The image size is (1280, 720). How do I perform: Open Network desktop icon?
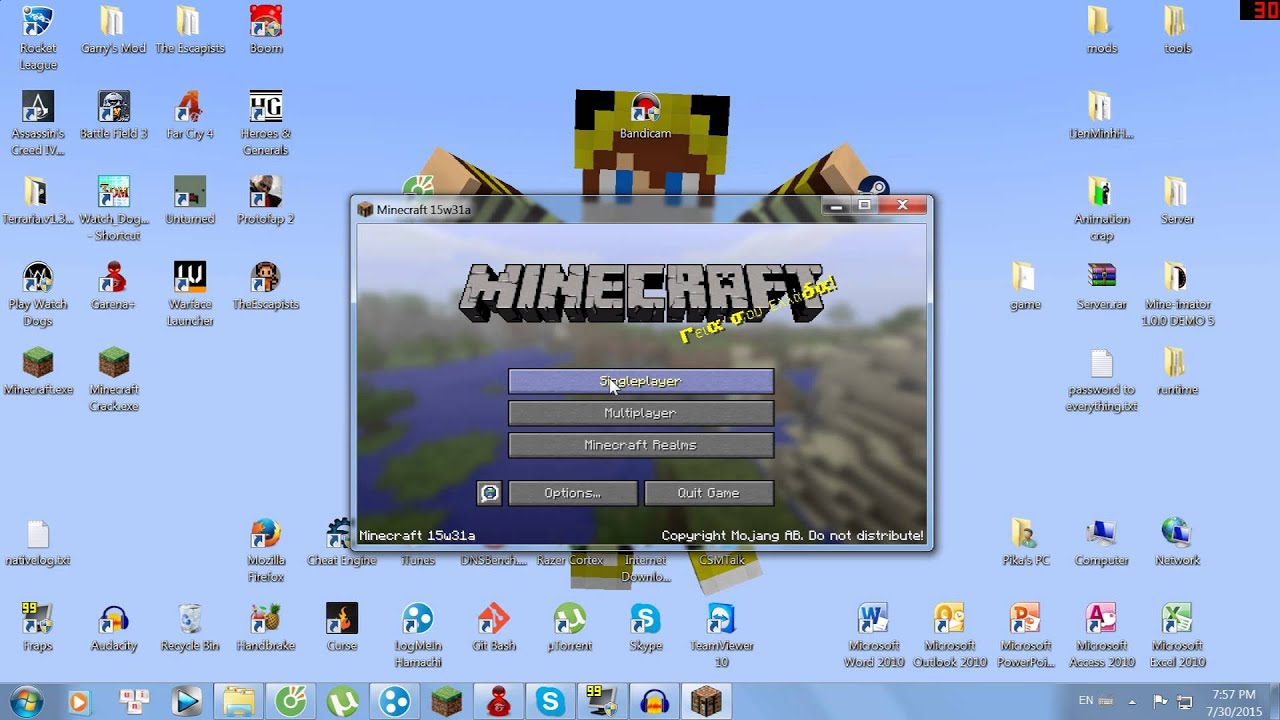click(x=1177, y=542)
